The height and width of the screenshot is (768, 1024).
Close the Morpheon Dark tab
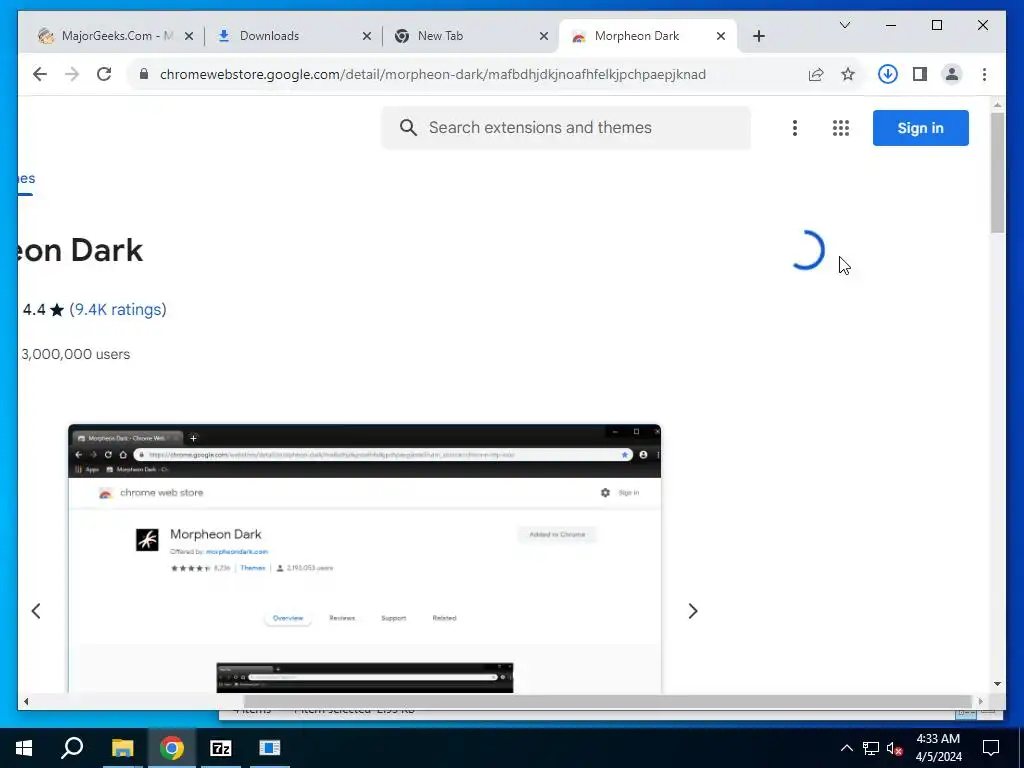pyautogui.click(x=721, y=37)
